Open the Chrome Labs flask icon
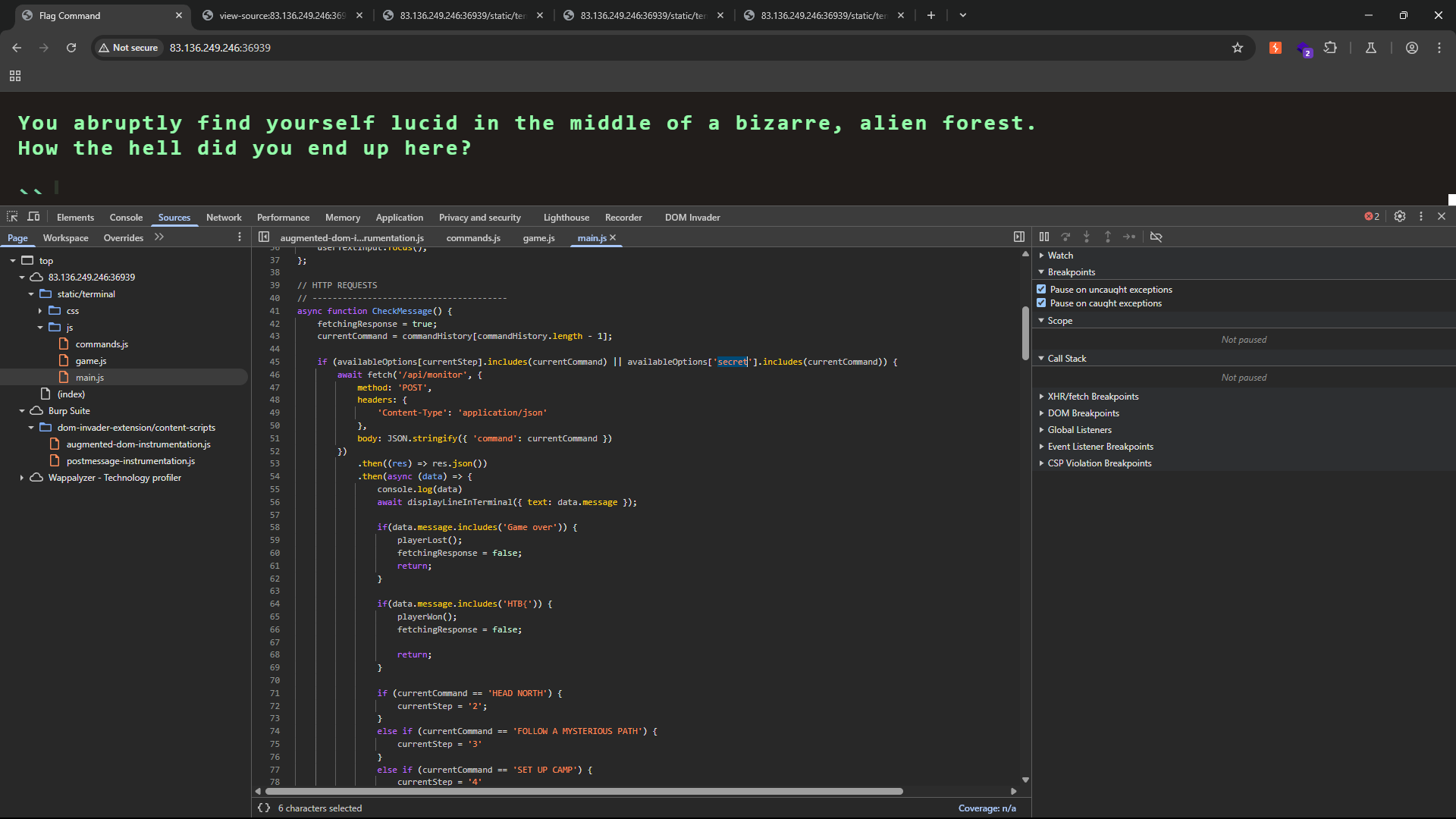Image resolution: width=1456 pixels, height=819 pixels. tap(1371, 48)
